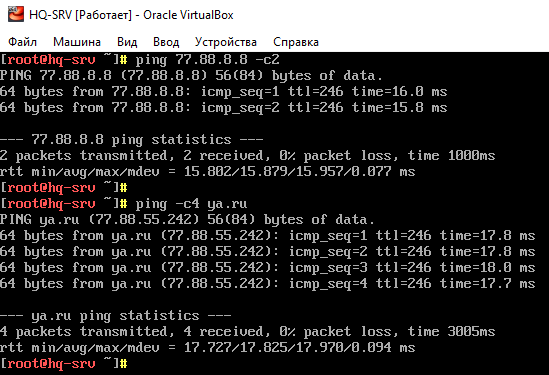Click the 'ping 77.88.8.8 -c2' command text
Image resolution: width=549 pixels, height=375 pixels.
tap(208, 60)
